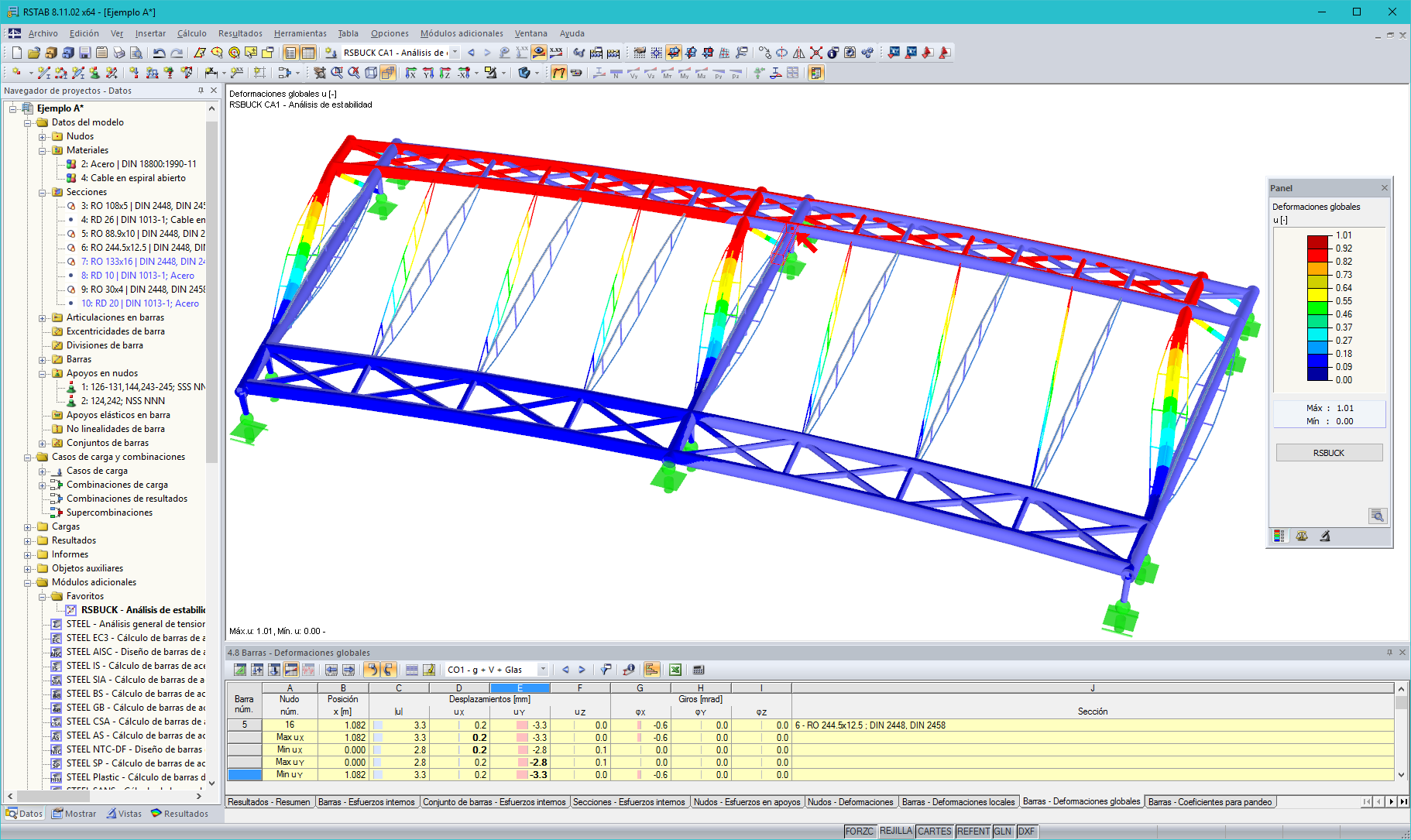Expand the Barras tree node
The height and width of the screenshot is (840, 1411).
[x=43, y=359]
